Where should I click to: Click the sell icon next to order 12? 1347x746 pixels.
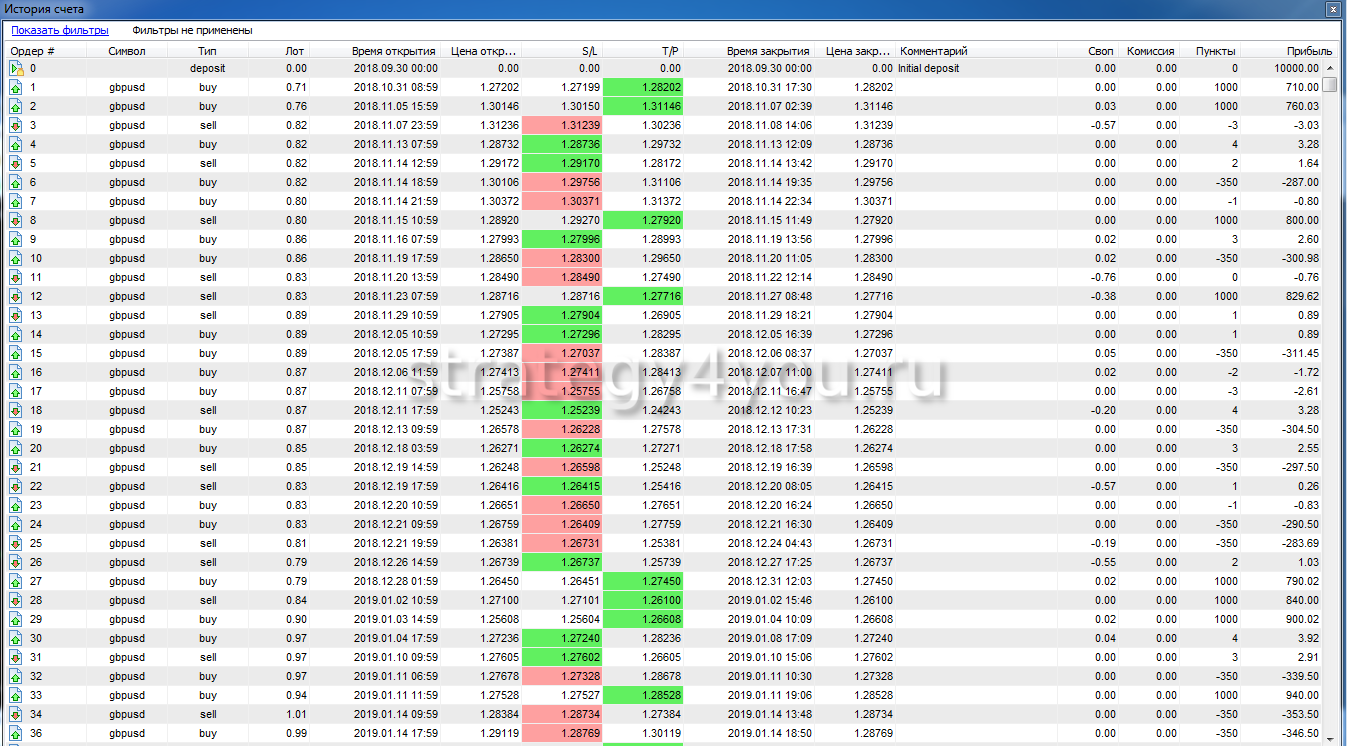(x=16, y=297)
